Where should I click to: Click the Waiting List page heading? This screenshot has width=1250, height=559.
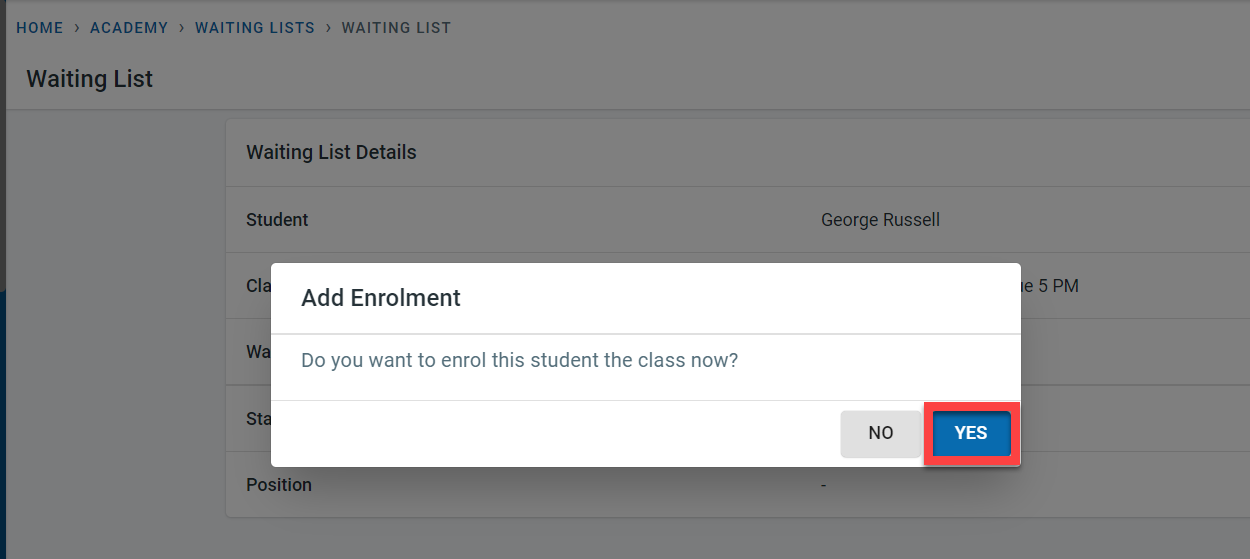tap(90, 79)
